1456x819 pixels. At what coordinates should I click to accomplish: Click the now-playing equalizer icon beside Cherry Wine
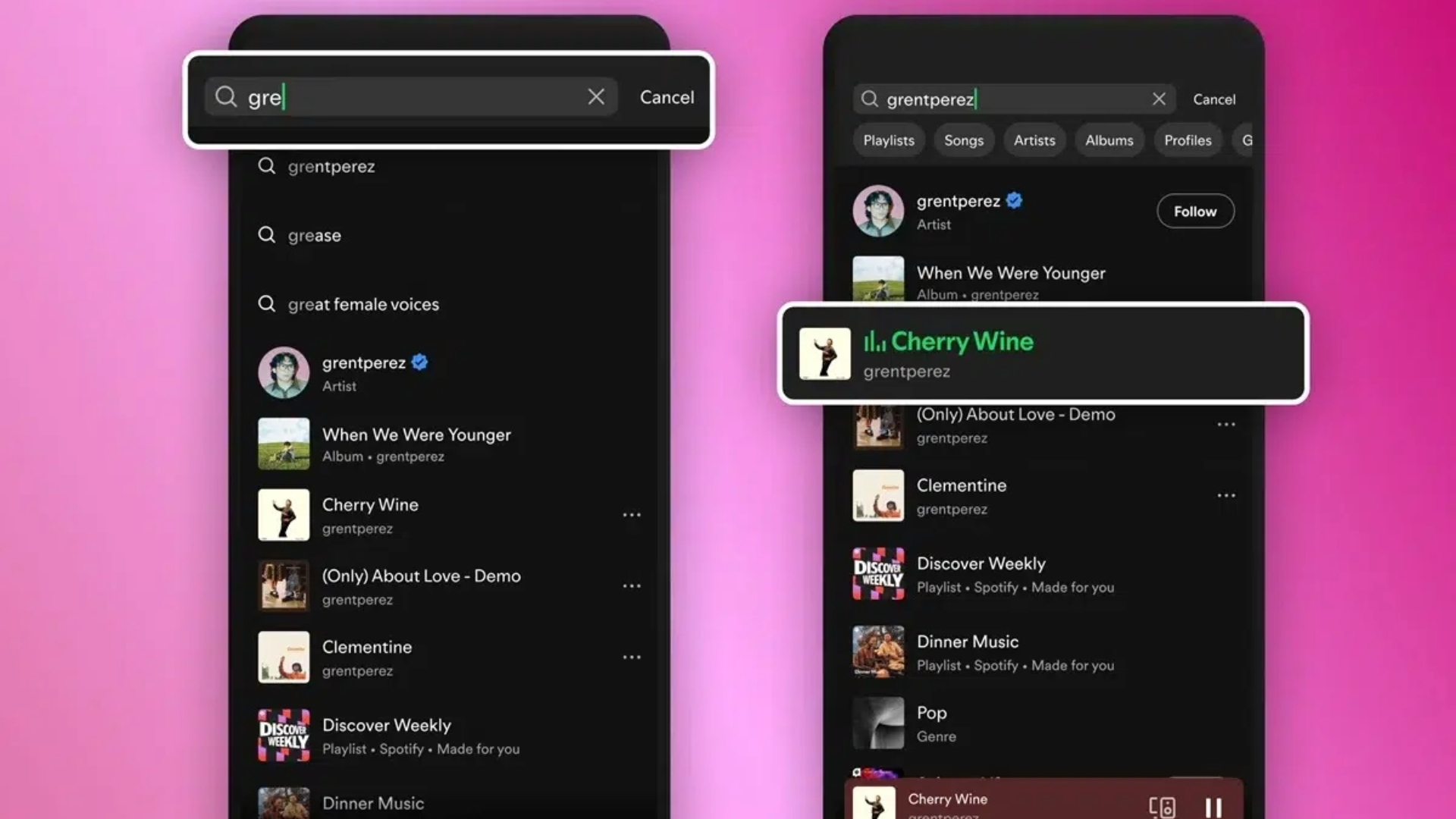click(x=874, y=341)
